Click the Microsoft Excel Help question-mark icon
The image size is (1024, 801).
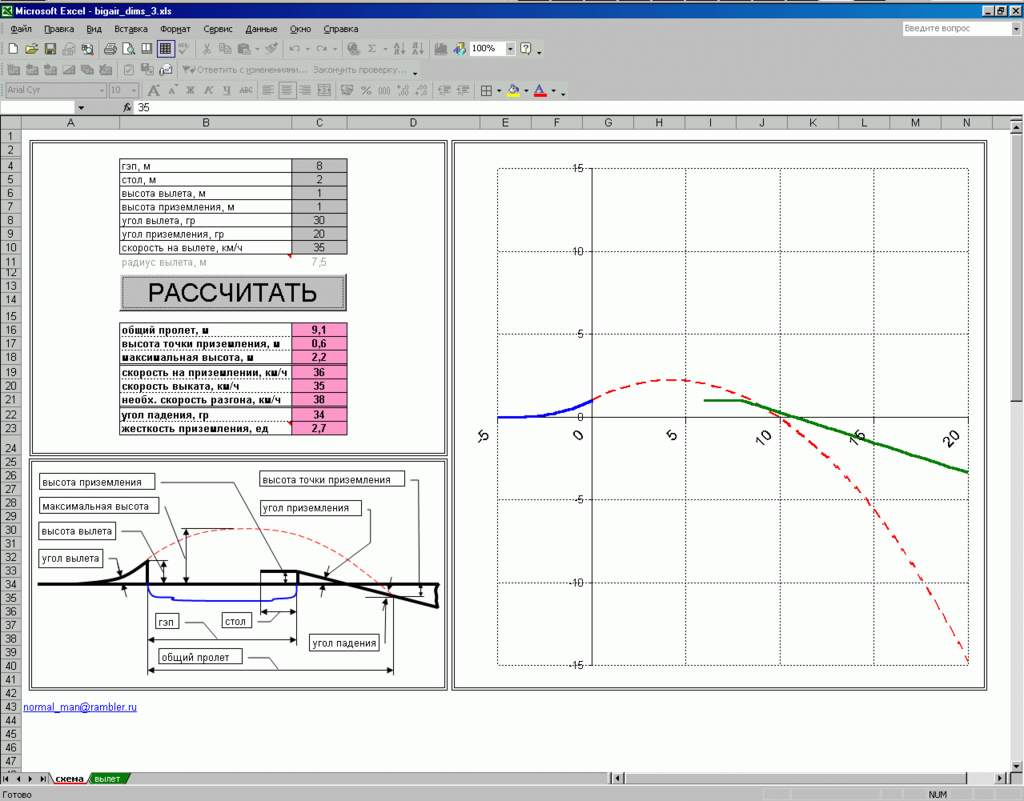tap(526, 48)
